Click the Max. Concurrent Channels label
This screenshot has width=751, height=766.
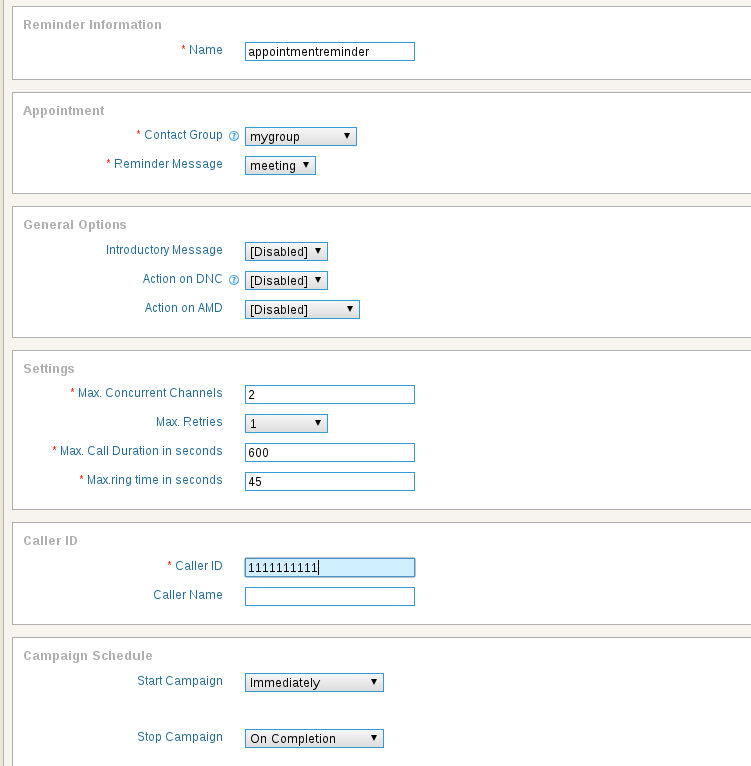(150, 393)
